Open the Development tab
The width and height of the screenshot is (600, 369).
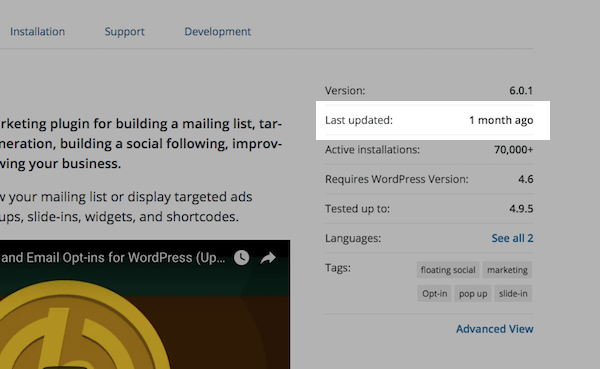pyautogui.click(x=217, y=31)
